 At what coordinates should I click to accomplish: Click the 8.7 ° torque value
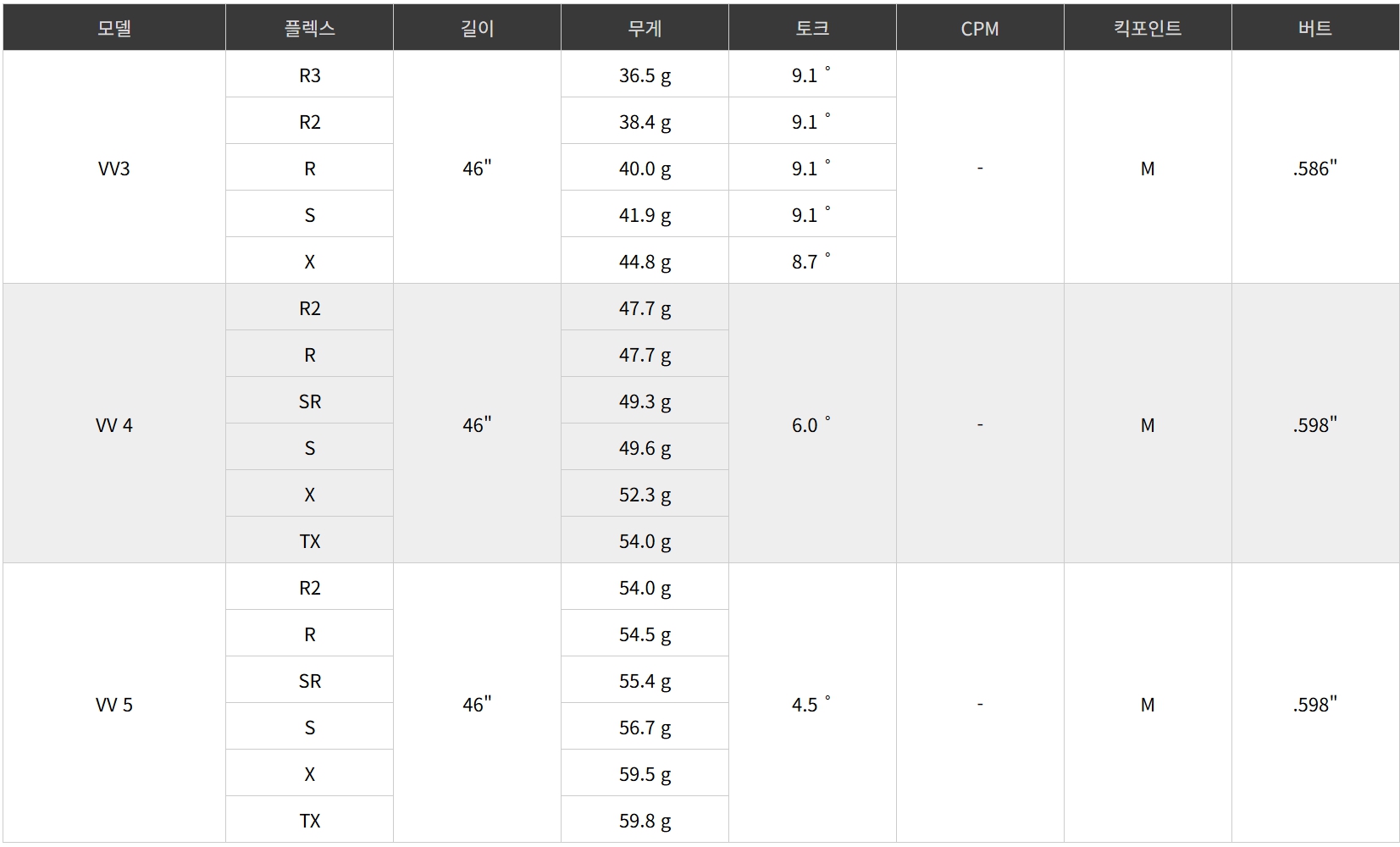[x=812, y=261]
